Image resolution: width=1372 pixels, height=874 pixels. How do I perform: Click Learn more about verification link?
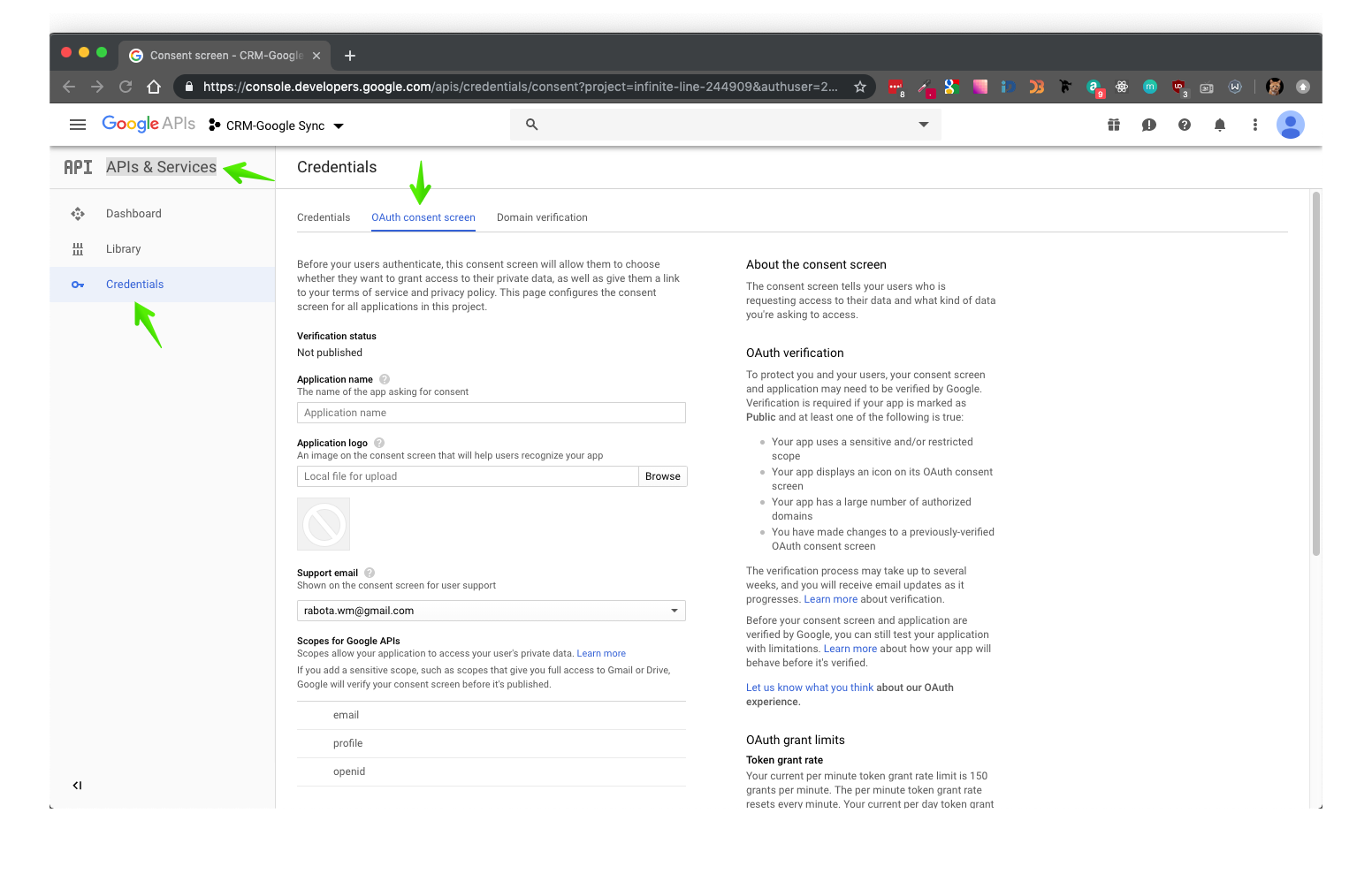click(830, 599)
